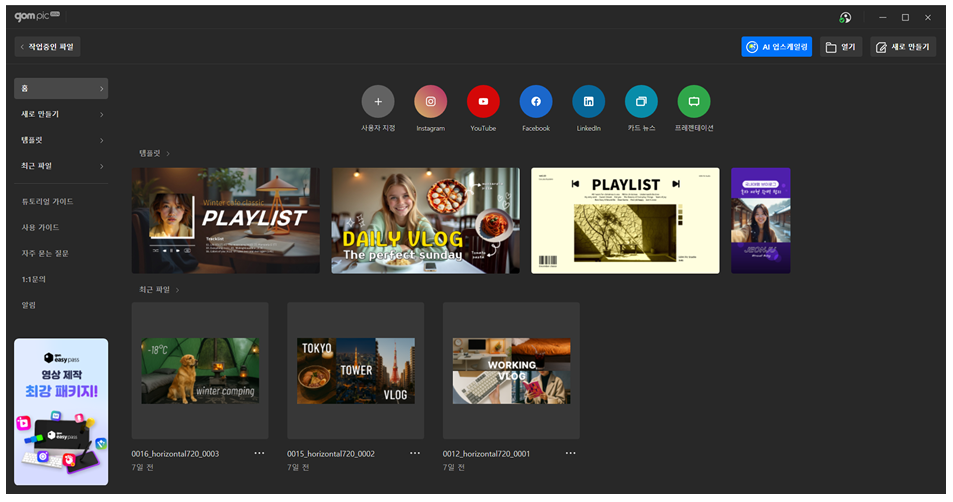The width and height of the screenshot is (953, 502).
Task: Open 튜토리얼 가이드 link
Action: 47,201
